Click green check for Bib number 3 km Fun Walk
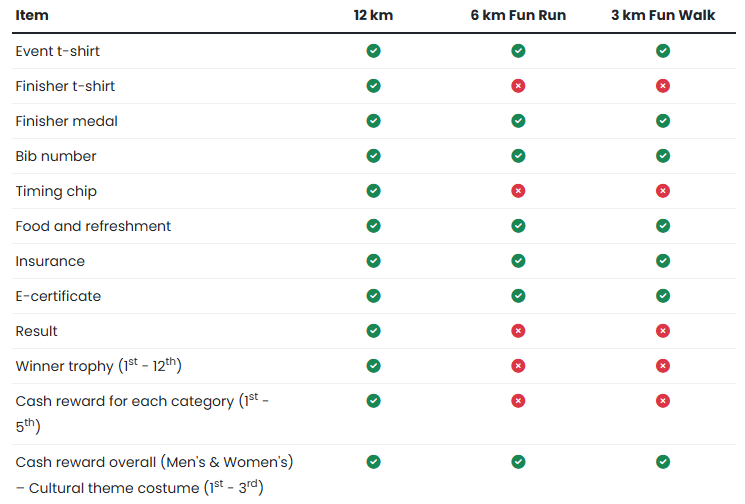The height and width of the screenshot is (504, 745). click(x=663, y=156)
